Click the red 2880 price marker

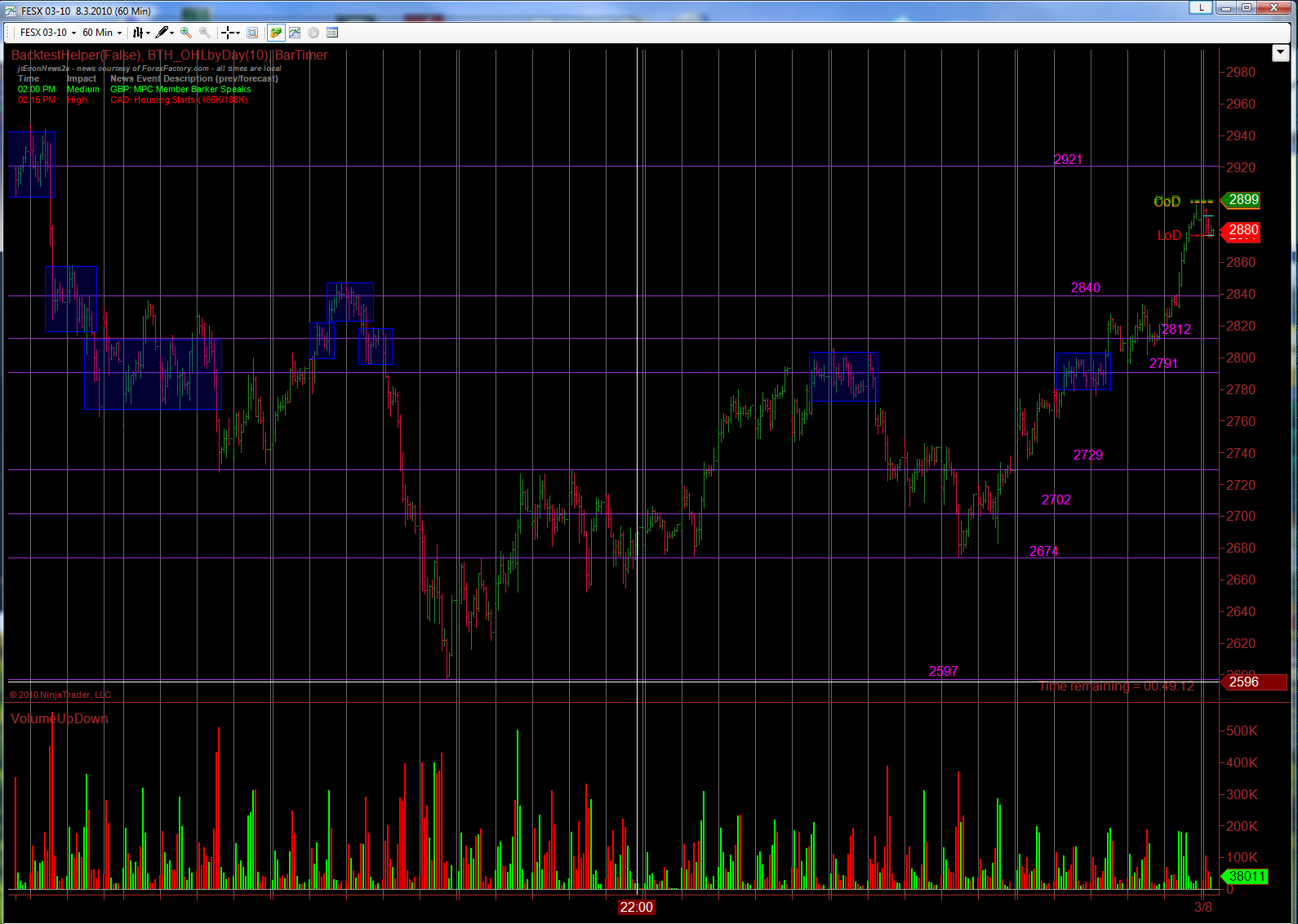(1242, 231)
